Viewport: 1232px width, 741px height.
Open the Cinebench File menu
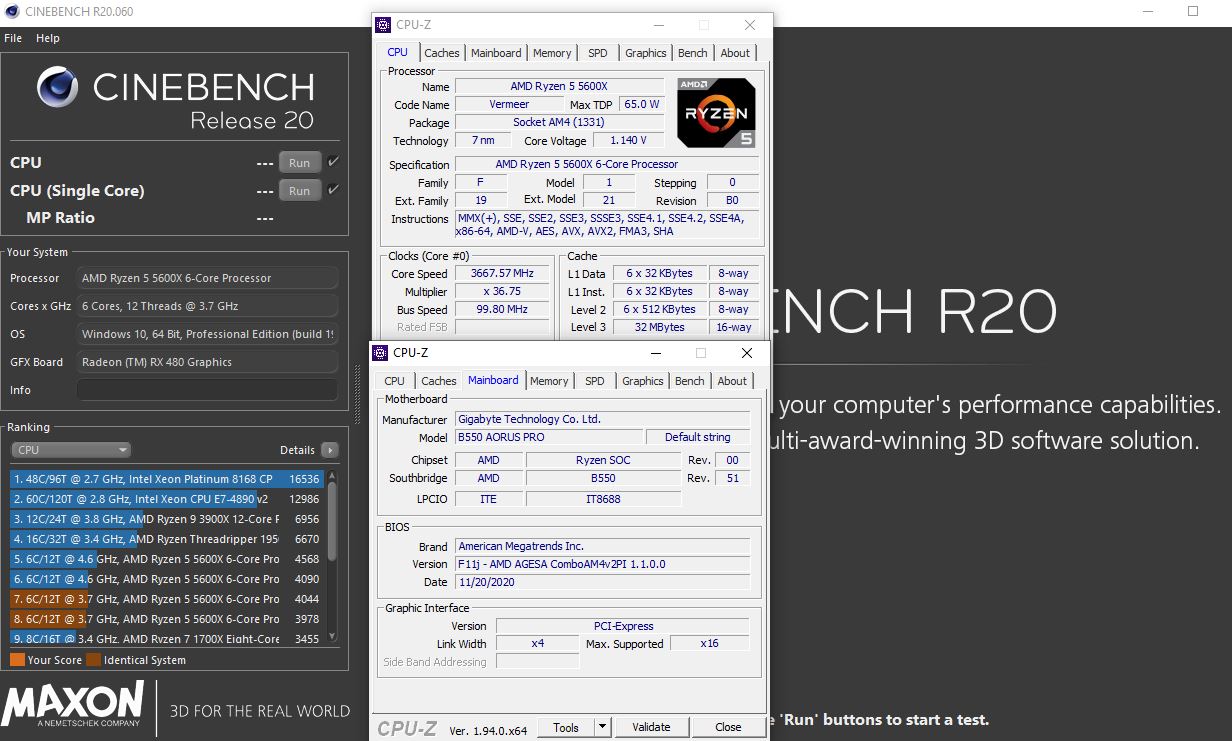[13, 38]
